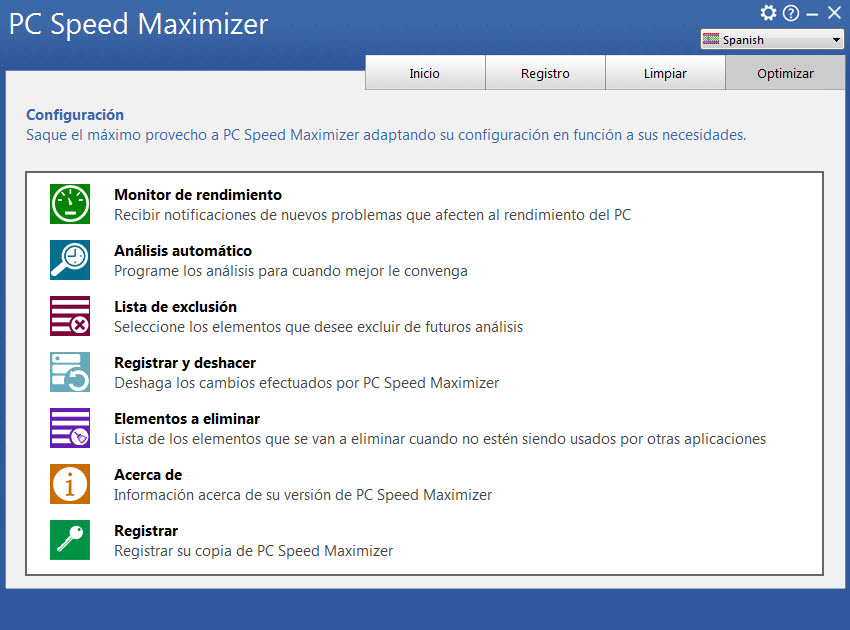Click the help question mark icon
Viewport: 850px width, 630px height.
pyautogui.click(x=791, y=13)
